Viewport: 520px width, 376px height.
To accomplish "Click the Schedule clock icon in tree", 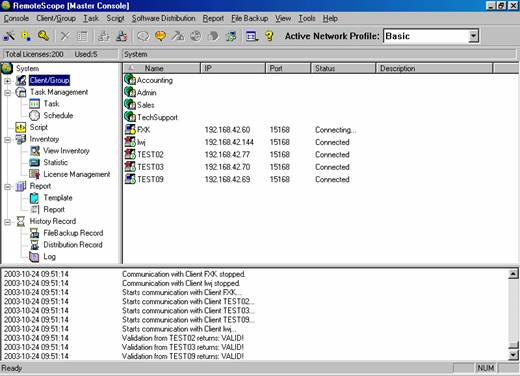I will (34, 116).
